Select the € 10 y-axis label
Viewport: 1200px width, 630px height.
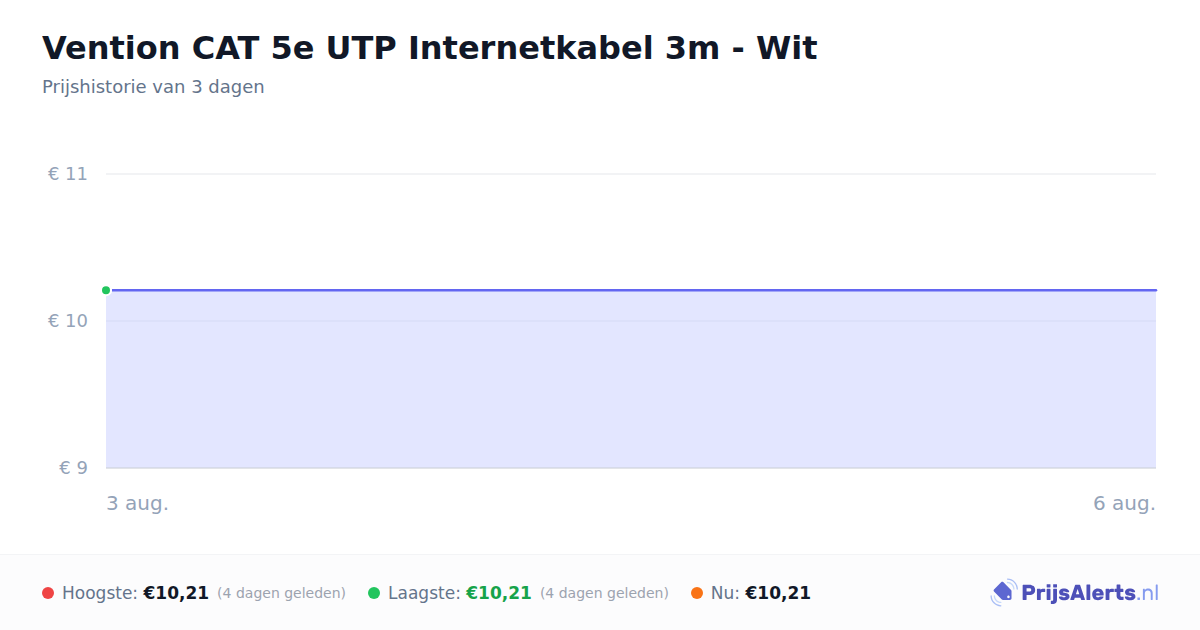(68, 321)
